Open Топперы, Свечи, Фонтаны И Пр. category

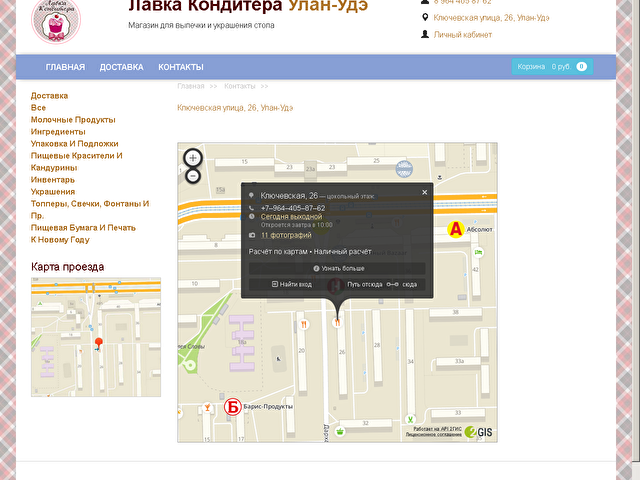pos(90,209)
